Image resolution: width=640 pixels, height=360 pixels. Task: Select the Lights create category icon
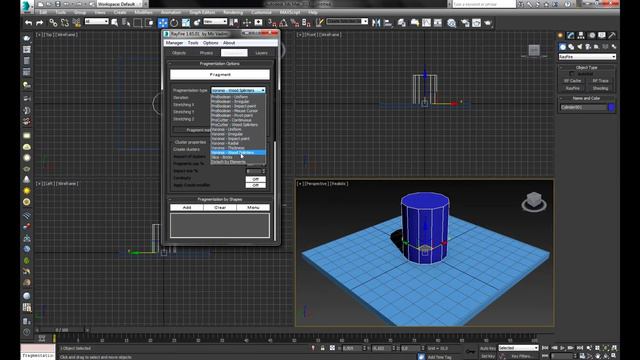[580, 47]
